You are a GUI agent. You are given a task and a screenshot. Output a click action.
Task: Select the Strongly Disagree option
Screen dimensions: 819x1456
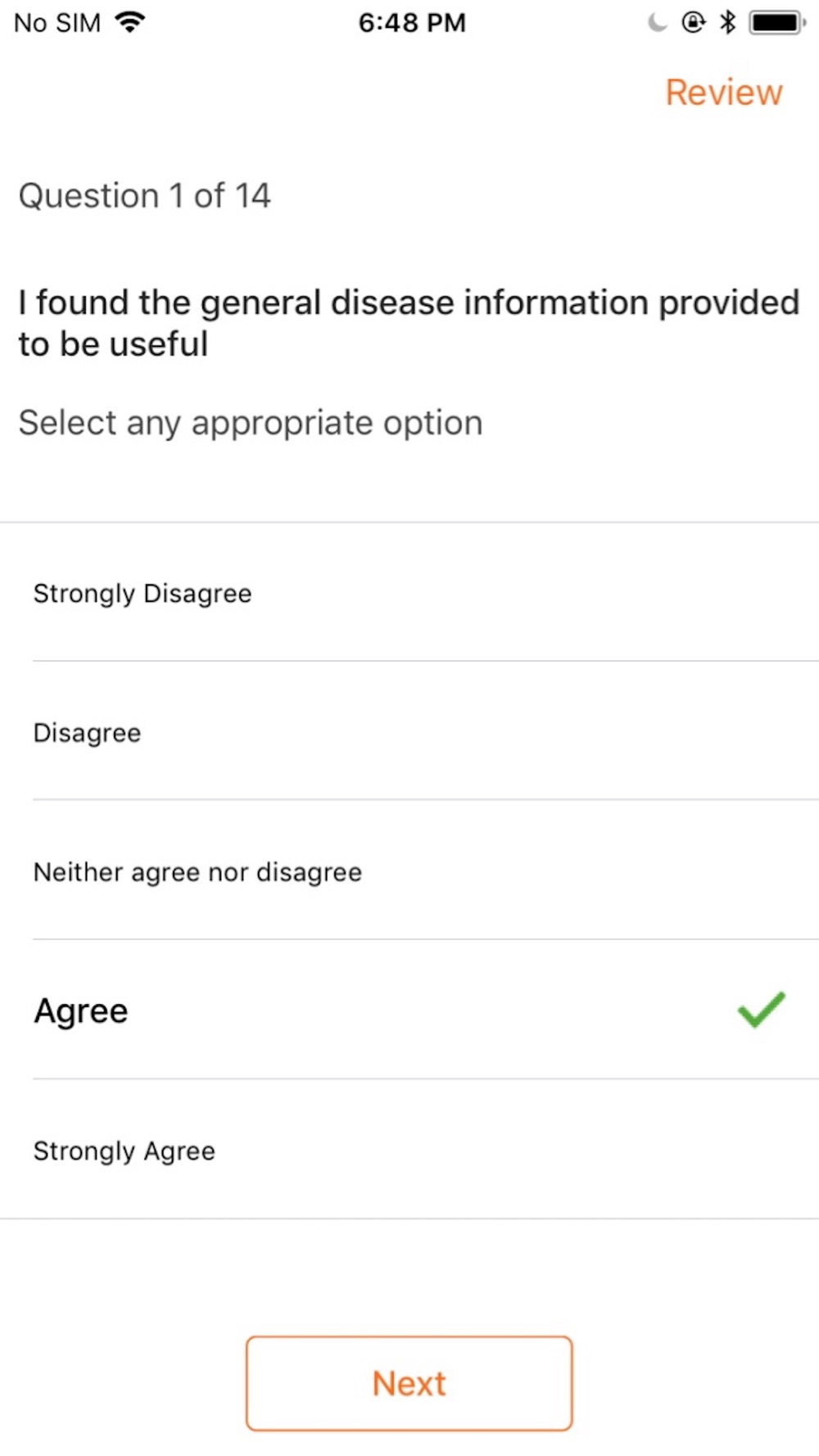(x=409, y=592)
